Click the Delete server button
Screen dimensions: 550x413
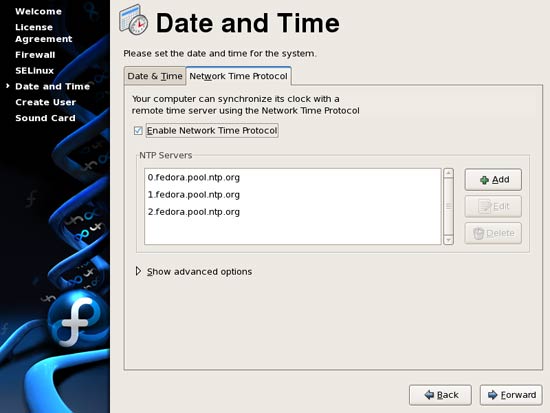point(493,233)
